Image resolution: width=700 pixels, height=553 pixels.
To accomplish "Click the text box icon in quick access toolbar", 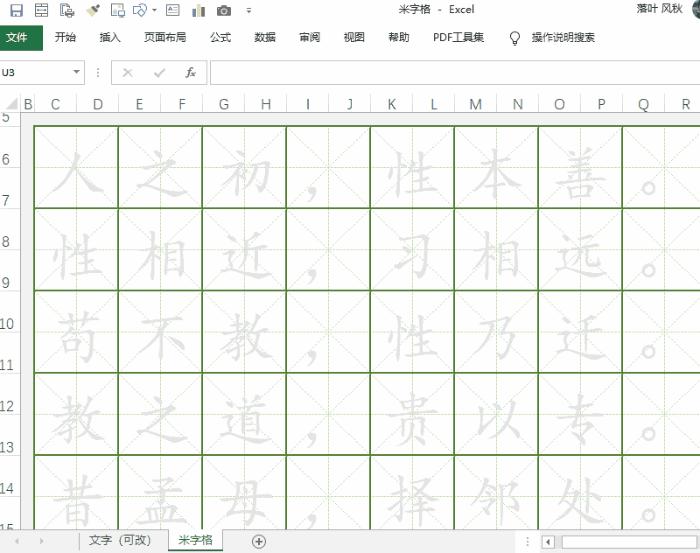I will coord(172,10).
